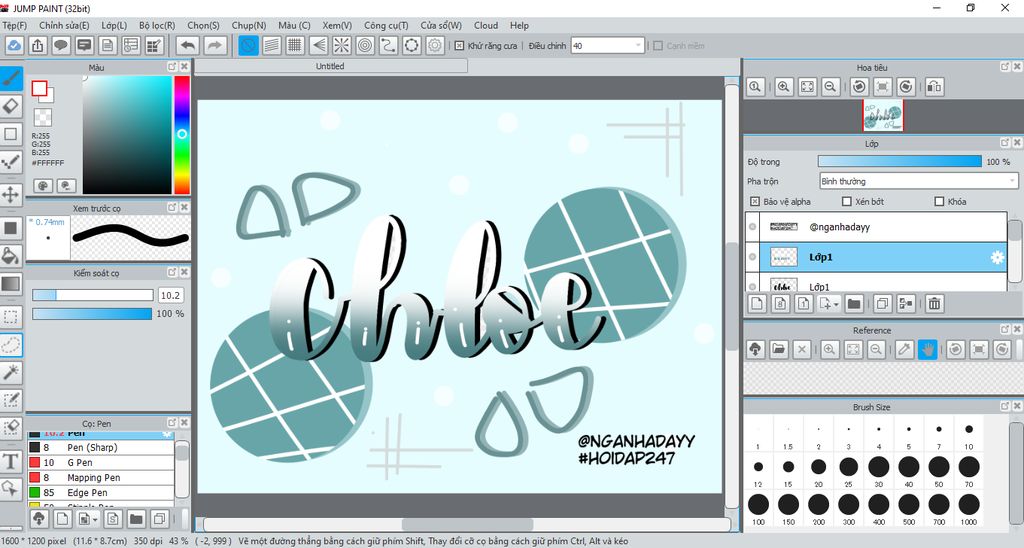Undock the Brush Size panel
The image size is (1024, 548).
pyautogui.click(x=1005, y=406)
